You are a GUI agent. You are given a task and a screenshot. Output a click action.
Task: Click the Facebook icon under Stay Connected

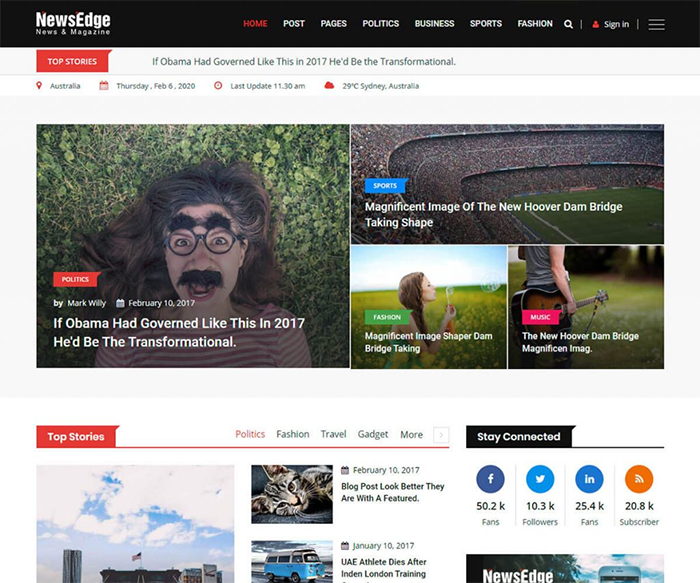490,479
